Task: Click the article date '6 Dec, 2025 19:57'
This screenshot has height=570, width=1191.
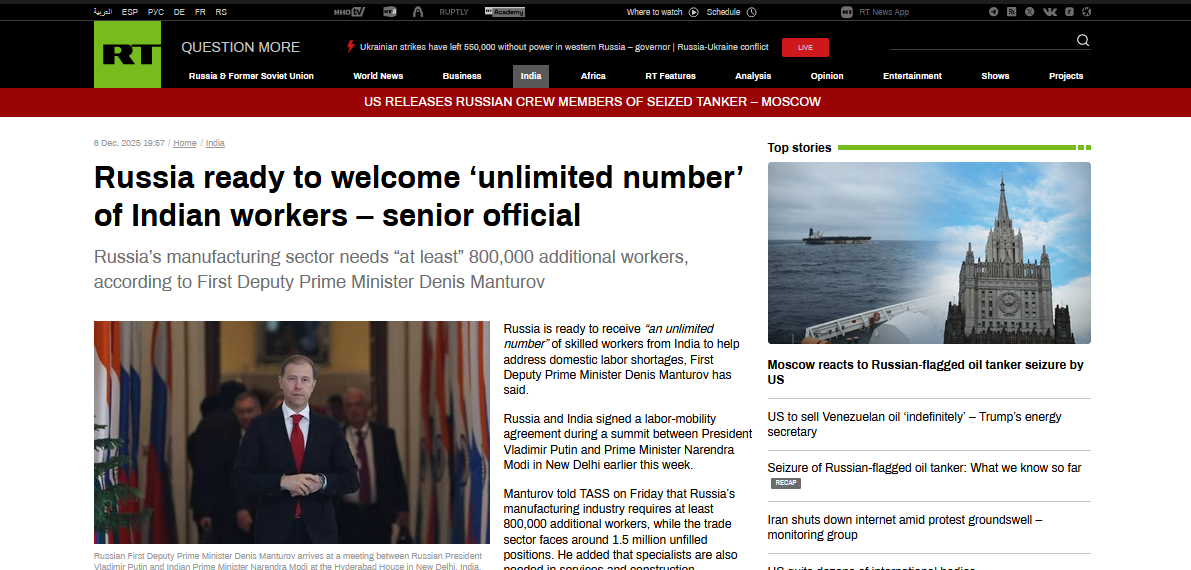Action: click(129, 143)
